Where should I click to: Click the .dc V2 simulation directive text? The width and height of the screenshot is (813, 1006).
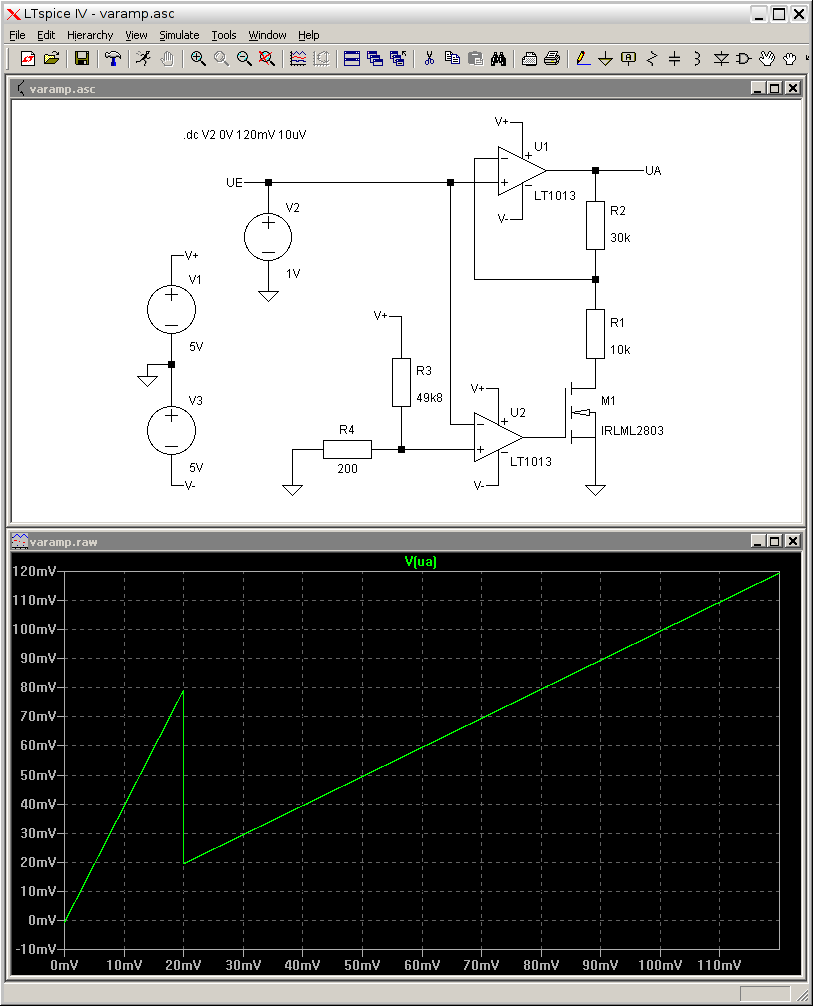(x=245, y=135)
